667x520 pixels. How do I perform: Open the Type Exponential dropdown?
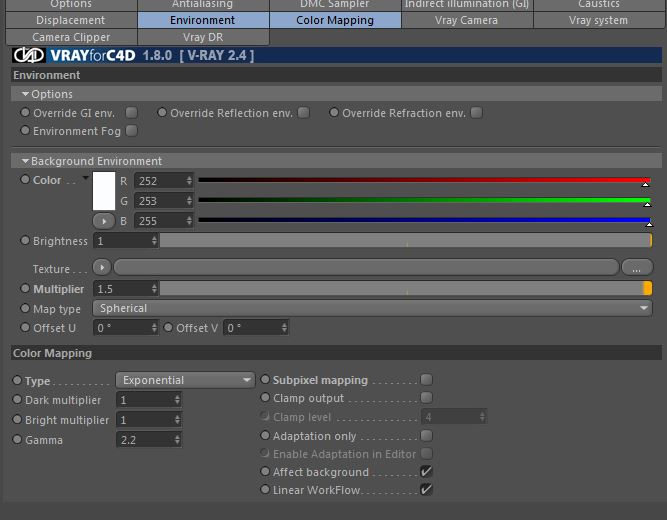[x=185, y=380]
